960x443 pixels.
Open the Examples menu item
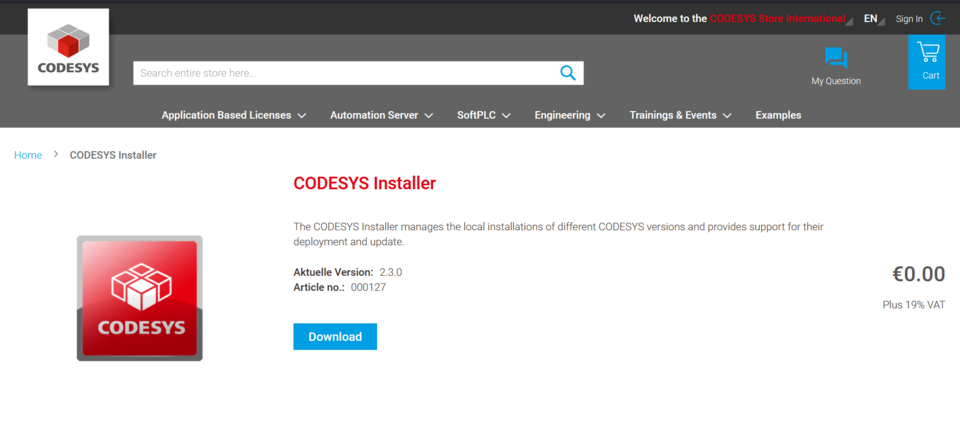click(778, 115)
